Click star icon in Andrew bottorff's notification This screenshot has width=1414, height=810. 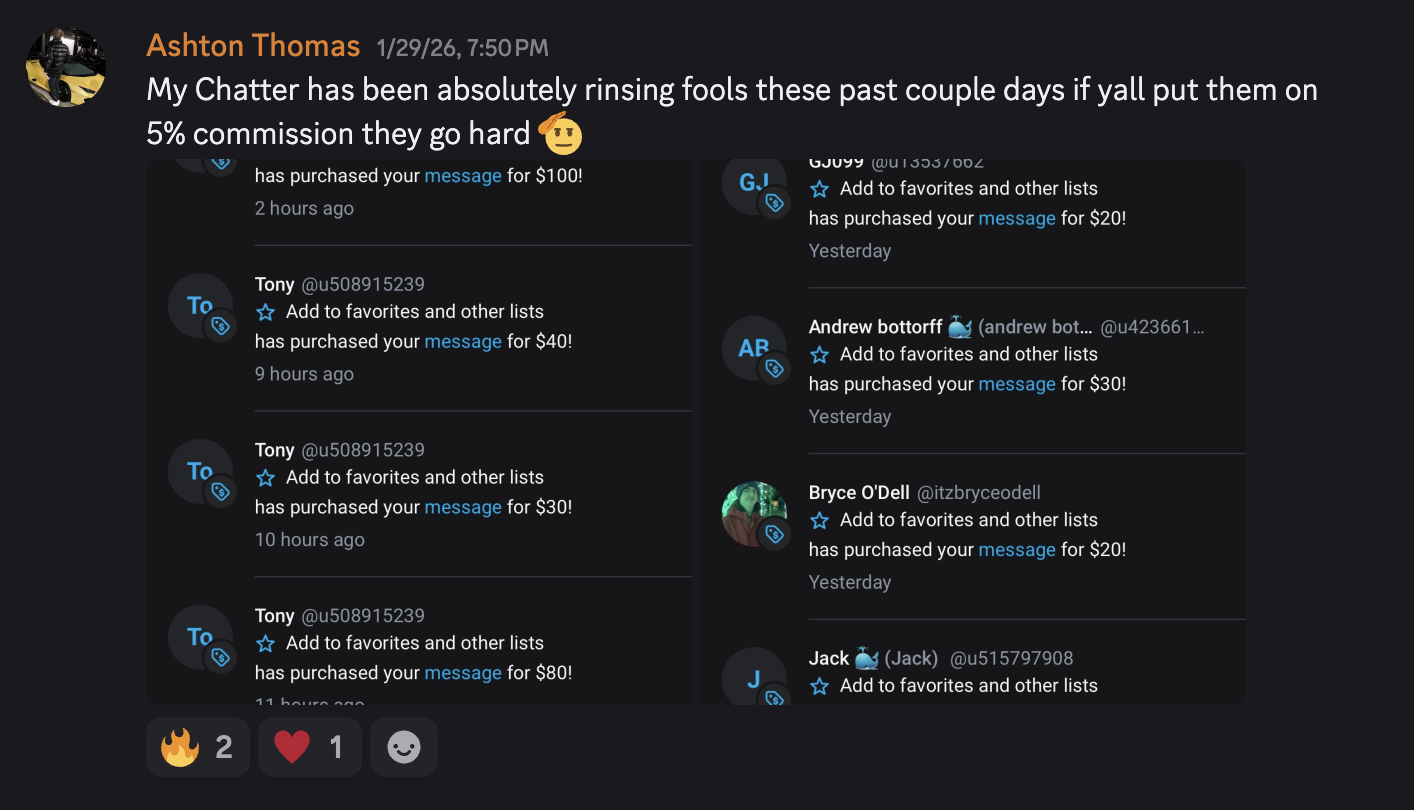pos(819,355)
